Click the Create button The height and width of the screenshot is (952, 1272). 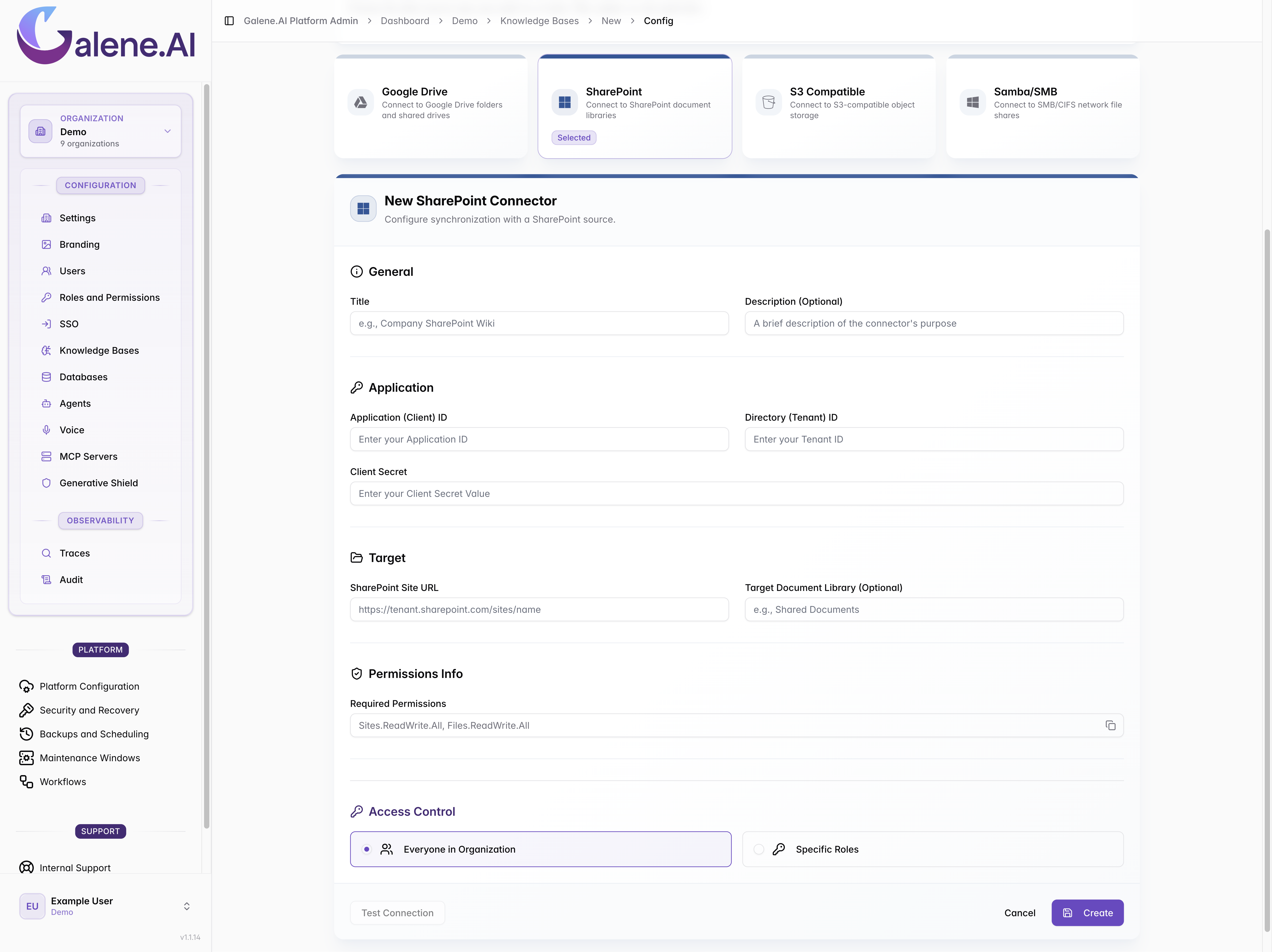point(1087,913)
